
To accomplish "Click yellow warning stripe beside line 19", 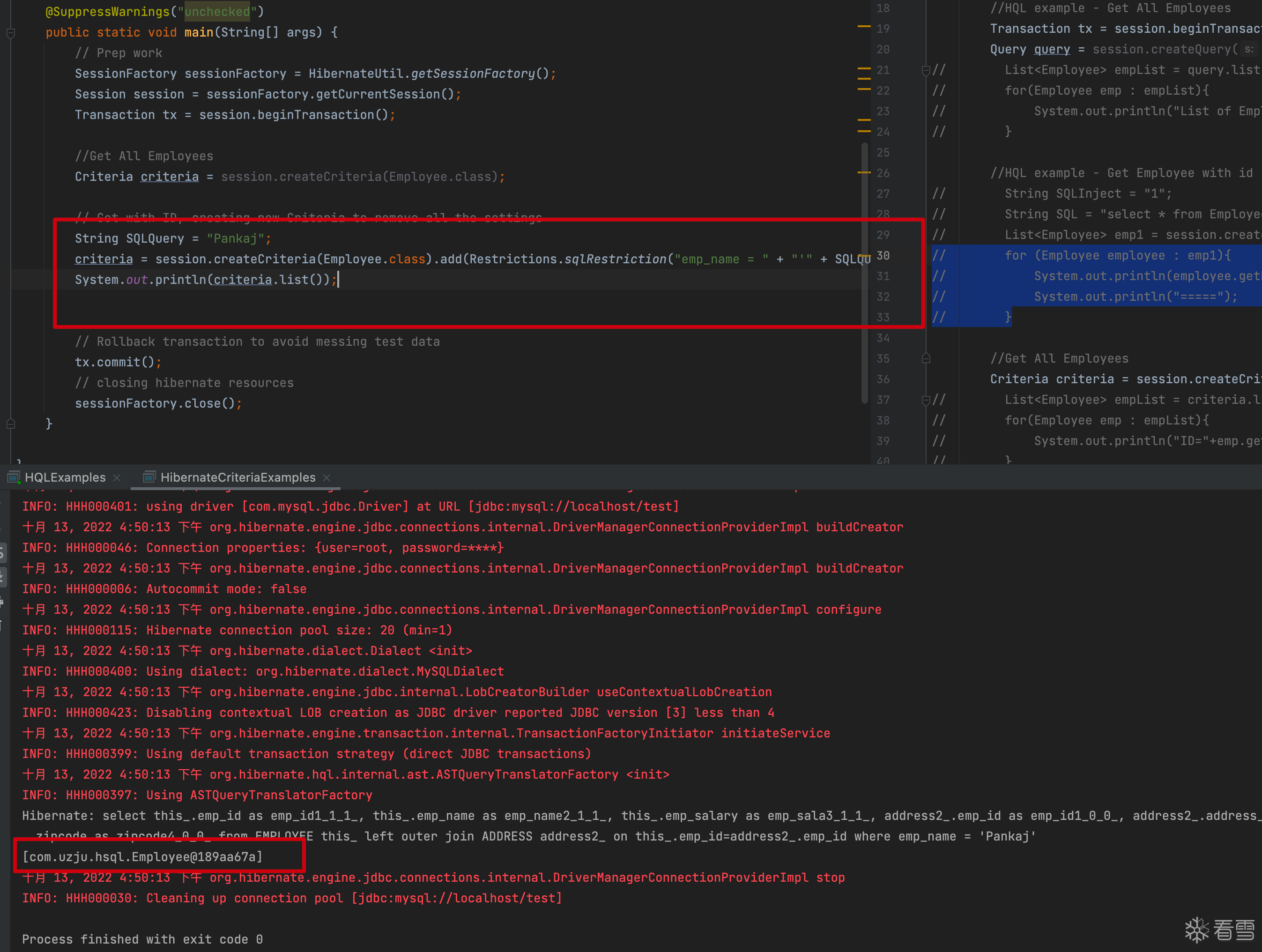I will click(x=864, y=26).
